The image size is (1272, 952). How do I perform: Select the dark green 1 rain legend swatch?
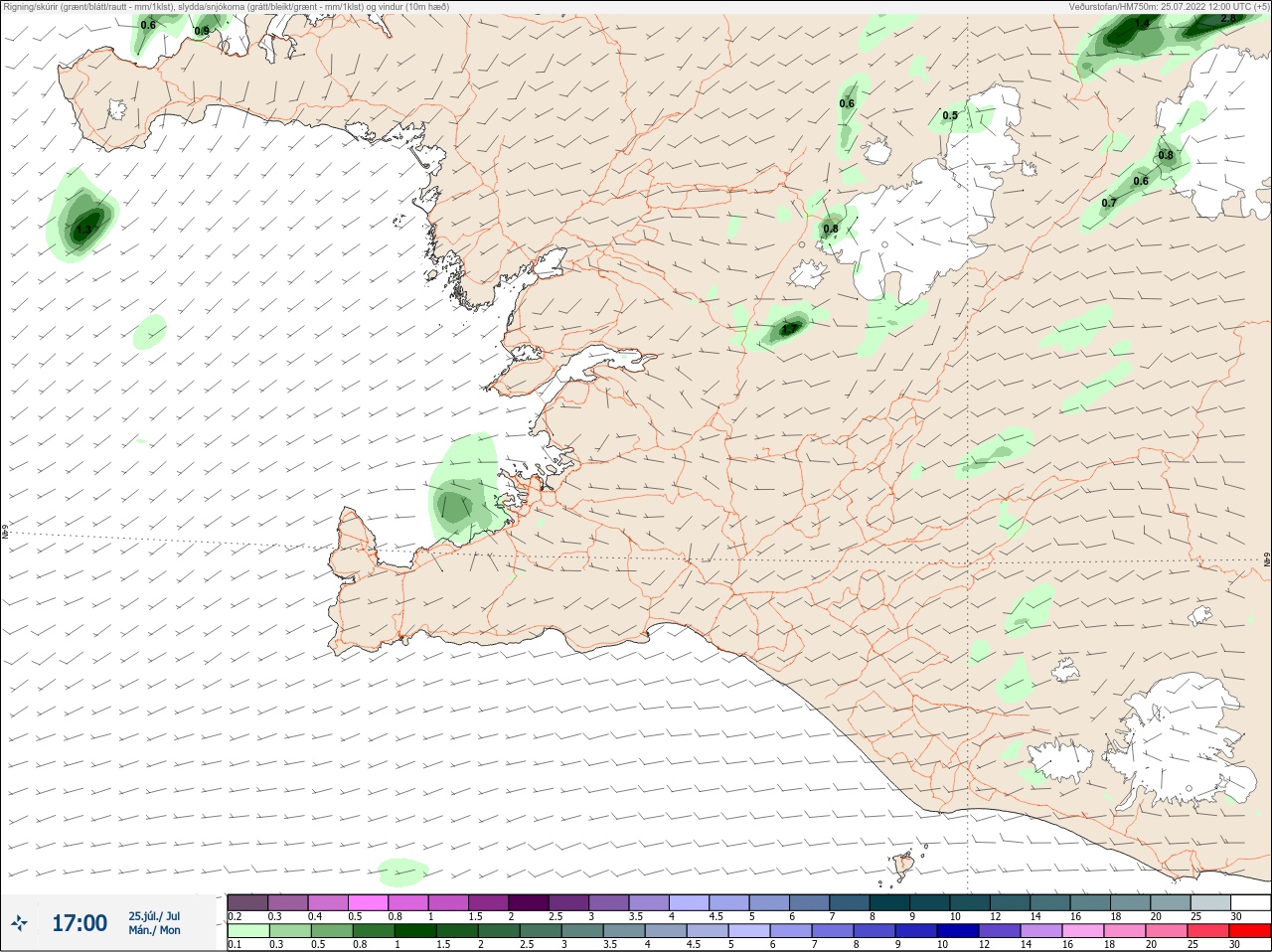click(x=414, y=931)
